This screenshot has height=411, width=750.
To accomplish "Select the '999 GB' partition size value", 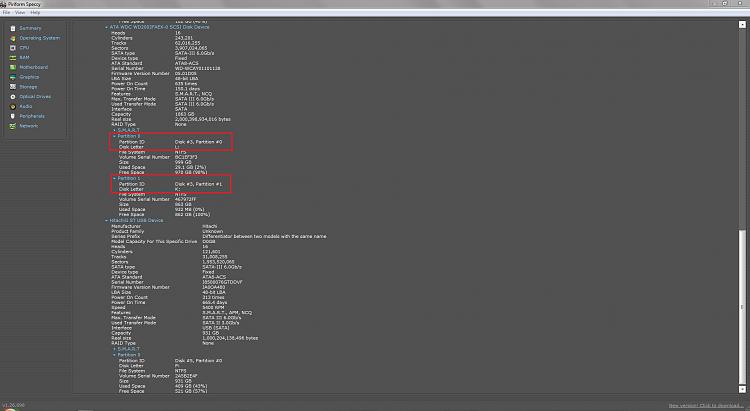I will (183, 162).
